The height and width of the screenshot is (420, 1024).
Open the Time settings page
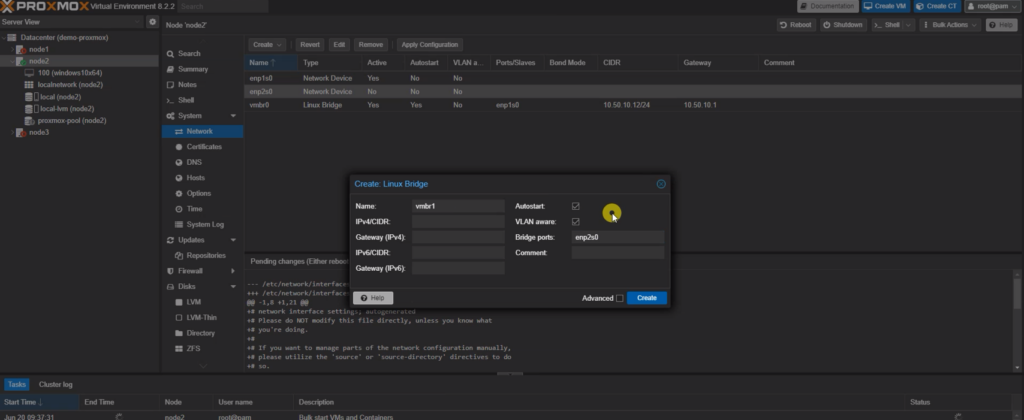194,209
